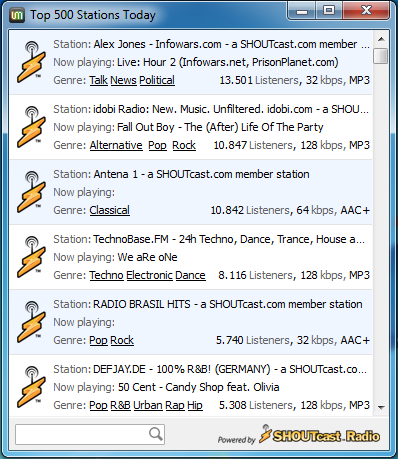Click the SHOUTcast icon beside DEFJAY.DE station

coord(31,387)
